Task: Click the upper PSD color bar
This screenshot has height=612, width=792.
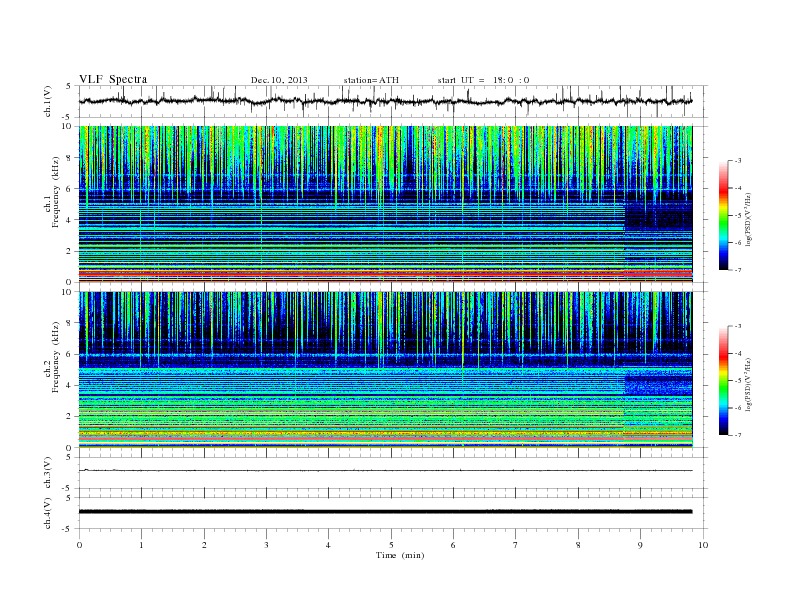Action: click(x=723, y=216)
